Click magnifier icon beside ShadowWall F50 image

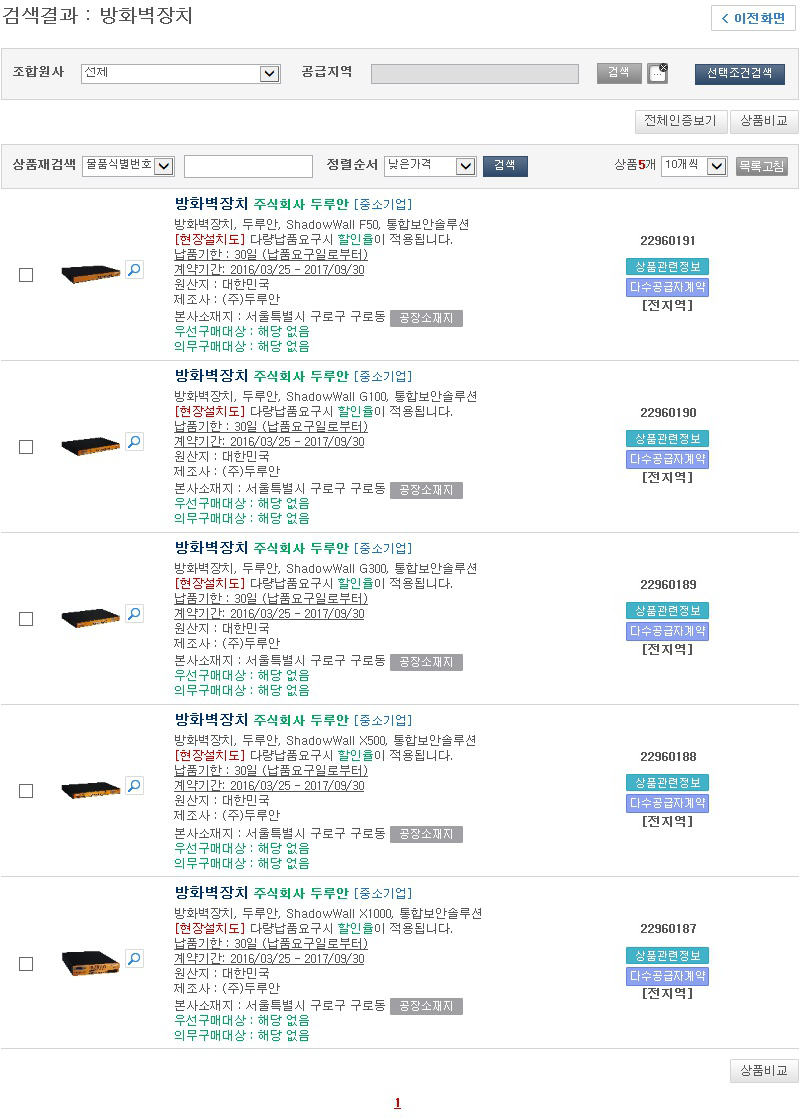134,269
